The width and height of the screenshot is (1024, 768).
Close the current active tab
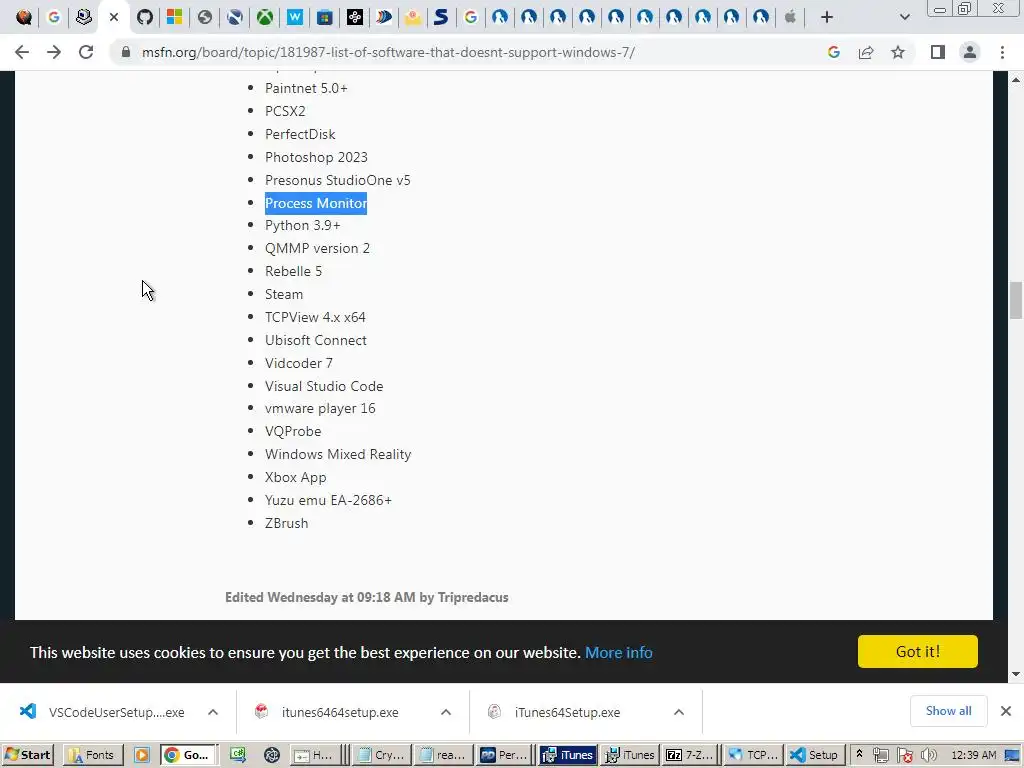click(x=114, y=17)
